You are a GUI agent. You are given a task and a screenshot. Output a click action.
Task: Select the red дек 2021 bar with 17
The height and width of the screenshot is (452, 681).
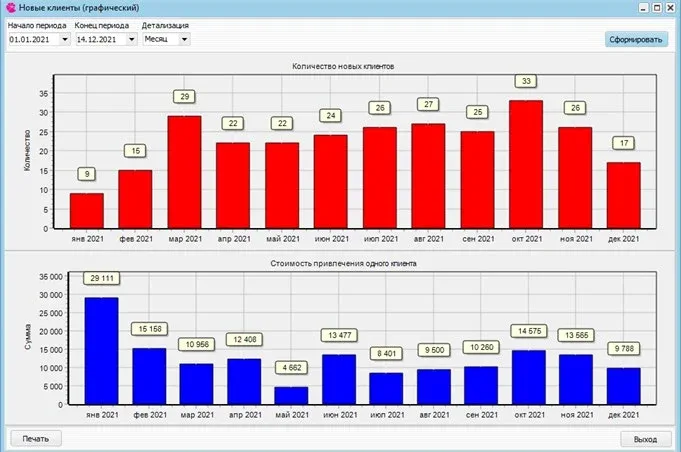[624, 195]
